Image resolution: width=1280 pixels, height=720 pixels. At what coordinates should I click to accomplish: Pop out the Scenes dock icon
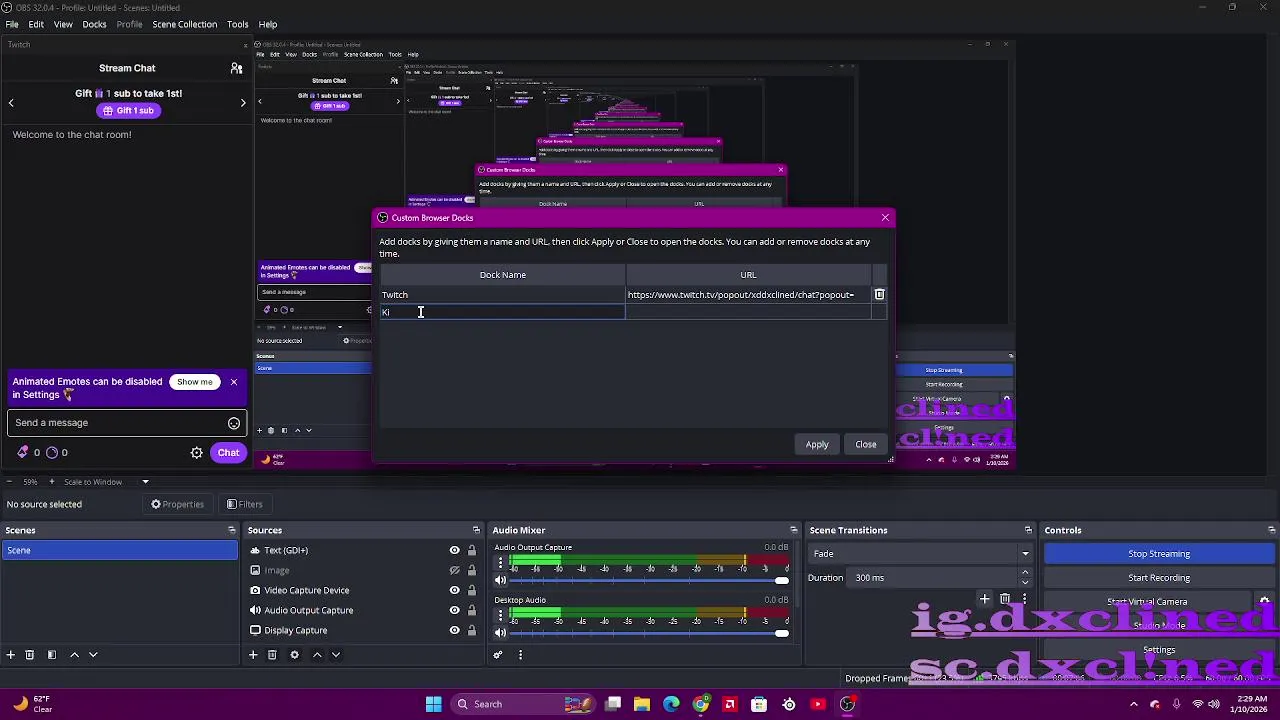[x=232, y=530]
